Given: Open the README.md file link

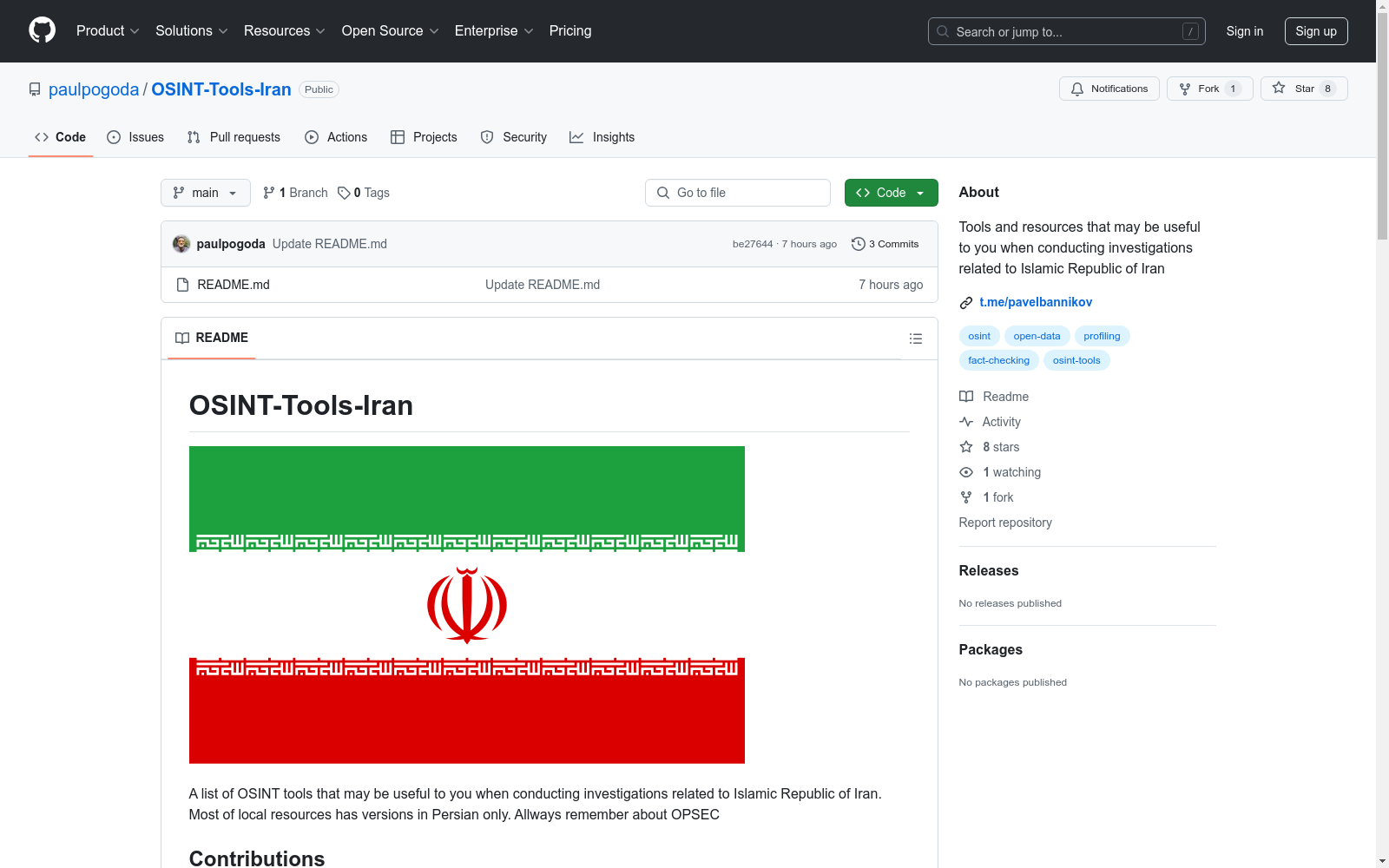Looking at the screenshot, I should [x=234, y=285].
